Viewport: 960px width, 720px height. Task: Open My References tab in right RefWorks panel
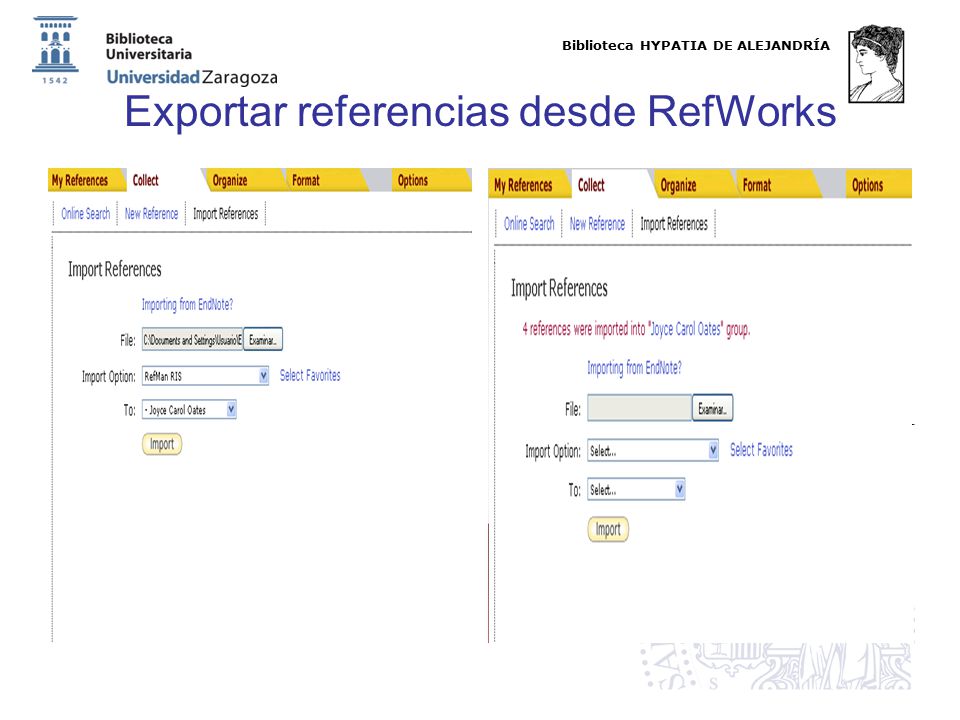tap(523, 185)
